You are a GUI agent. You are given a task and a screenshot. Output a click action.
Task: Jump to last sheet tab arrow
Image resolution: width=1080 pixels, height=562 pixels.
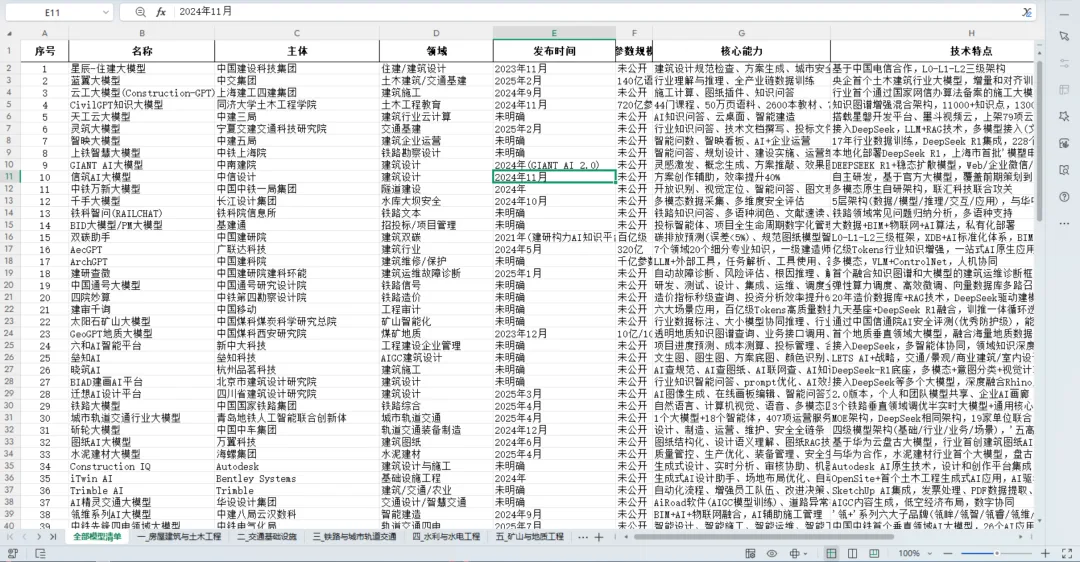point(53,537)
